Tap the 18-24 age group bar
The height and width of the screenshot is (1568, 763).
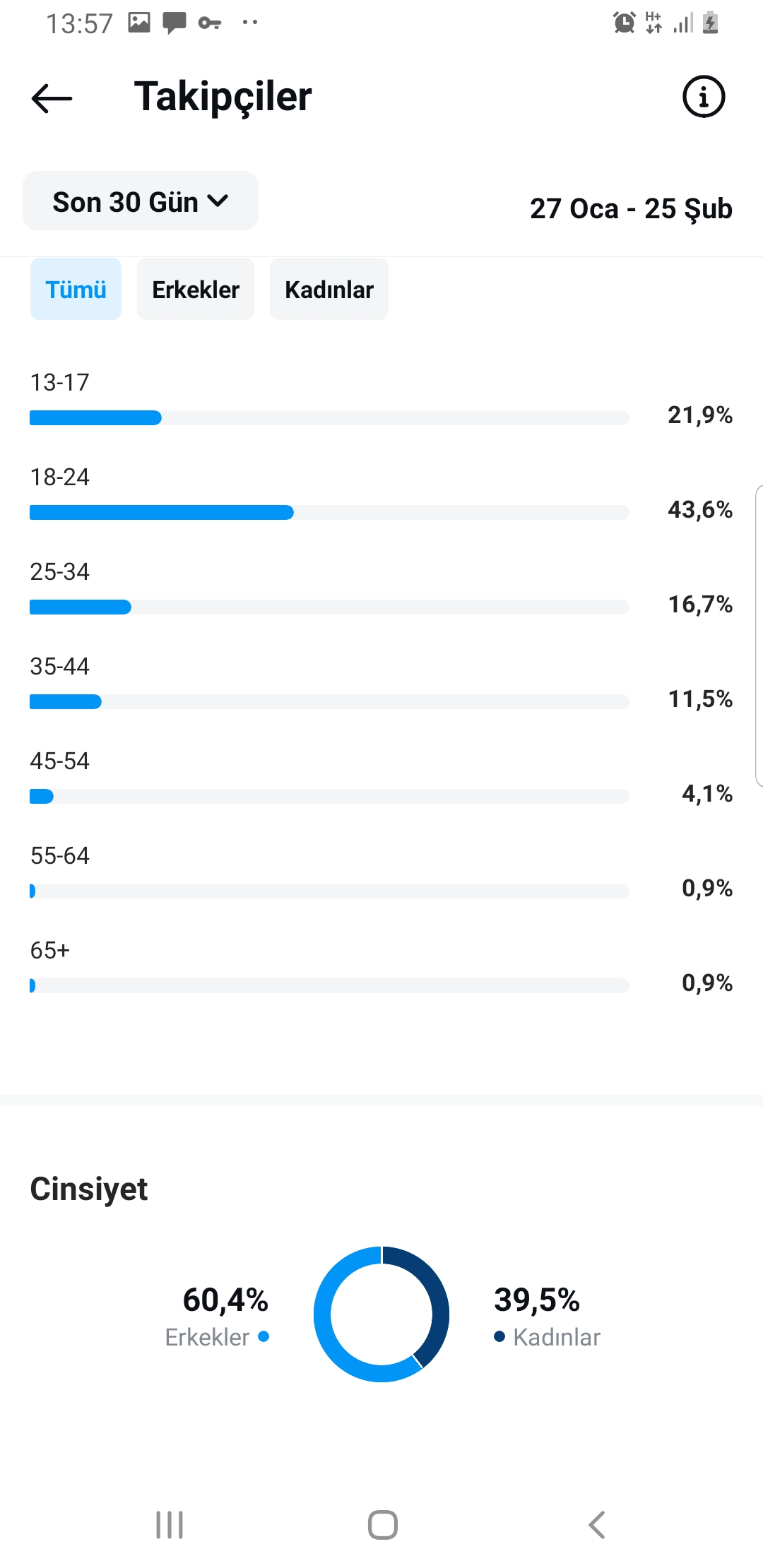click(329, 513)
